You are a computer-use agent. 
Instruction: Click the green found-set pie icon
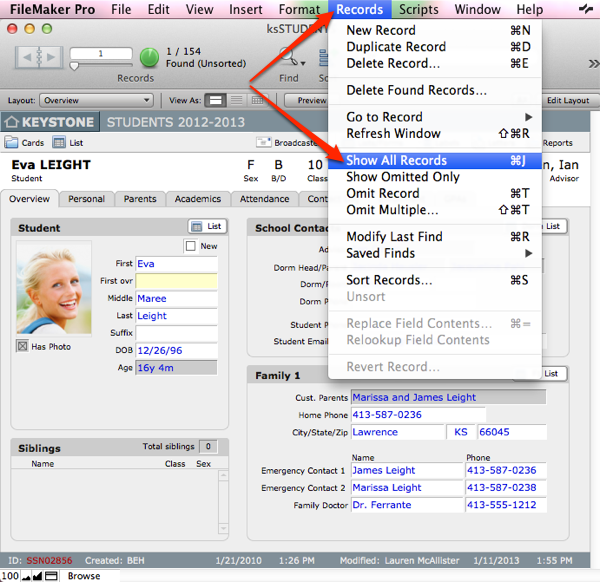[148, 56]
